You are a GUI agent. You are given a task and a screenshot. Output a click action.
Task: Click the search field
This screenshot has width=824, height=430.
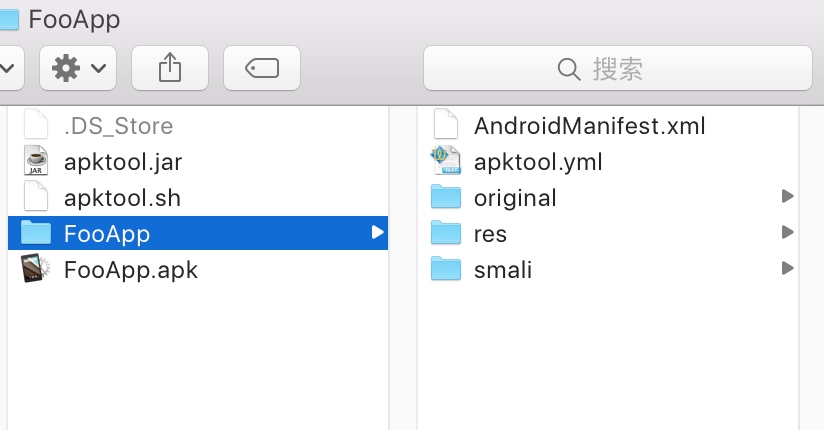(x=617, y=68)
